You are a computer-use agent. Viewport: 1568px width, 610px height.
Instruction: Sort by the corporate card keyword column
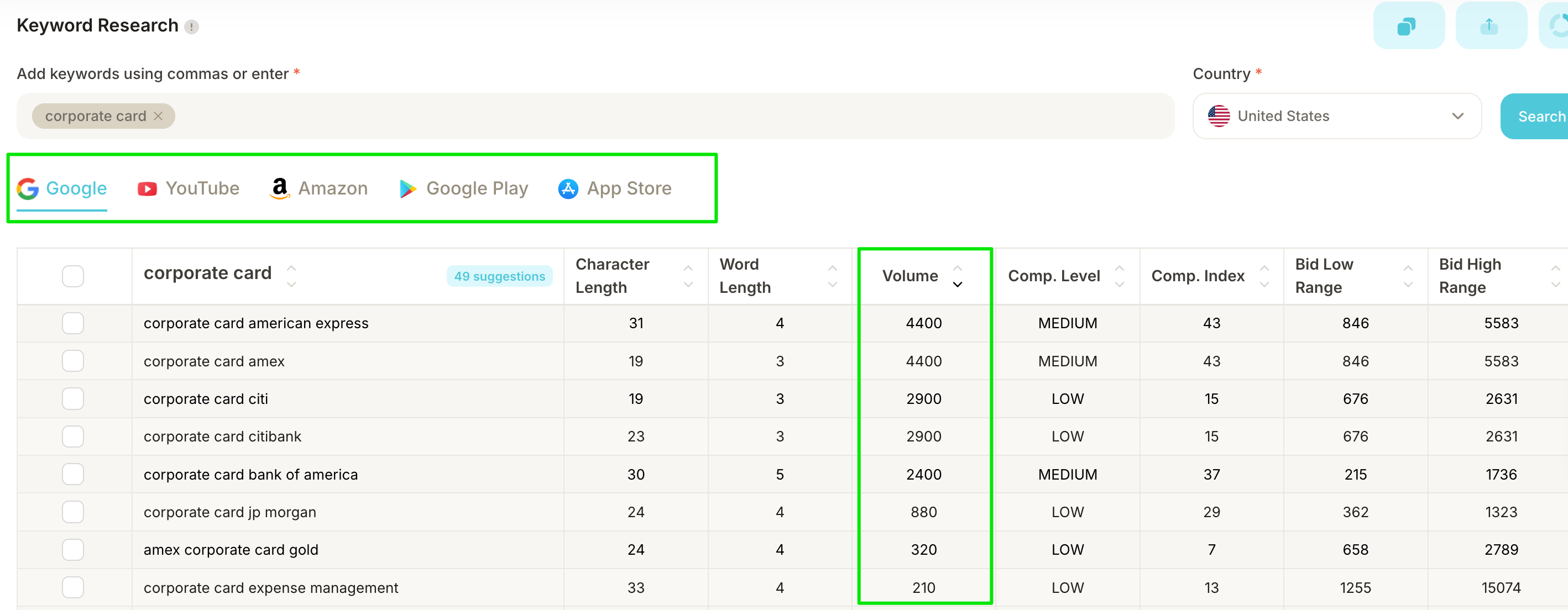point(291,276)
